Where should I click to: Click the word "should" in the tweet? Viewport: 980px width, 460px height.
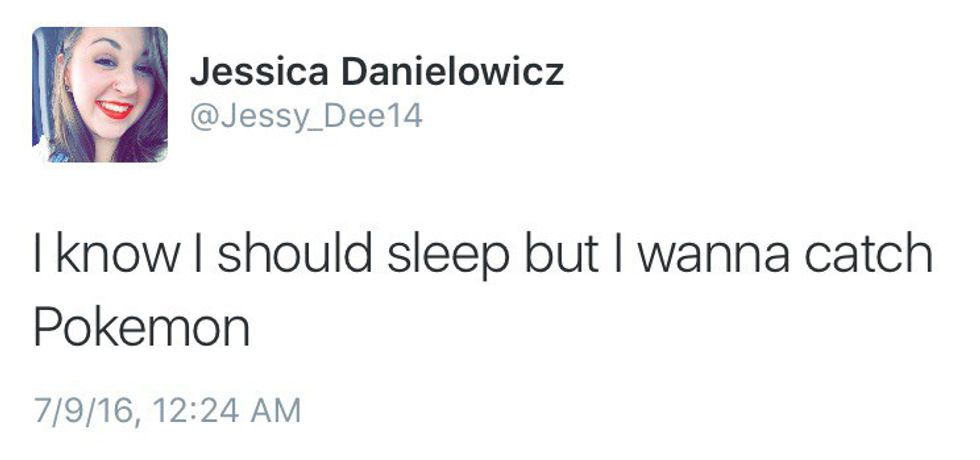tap(287, 256)
